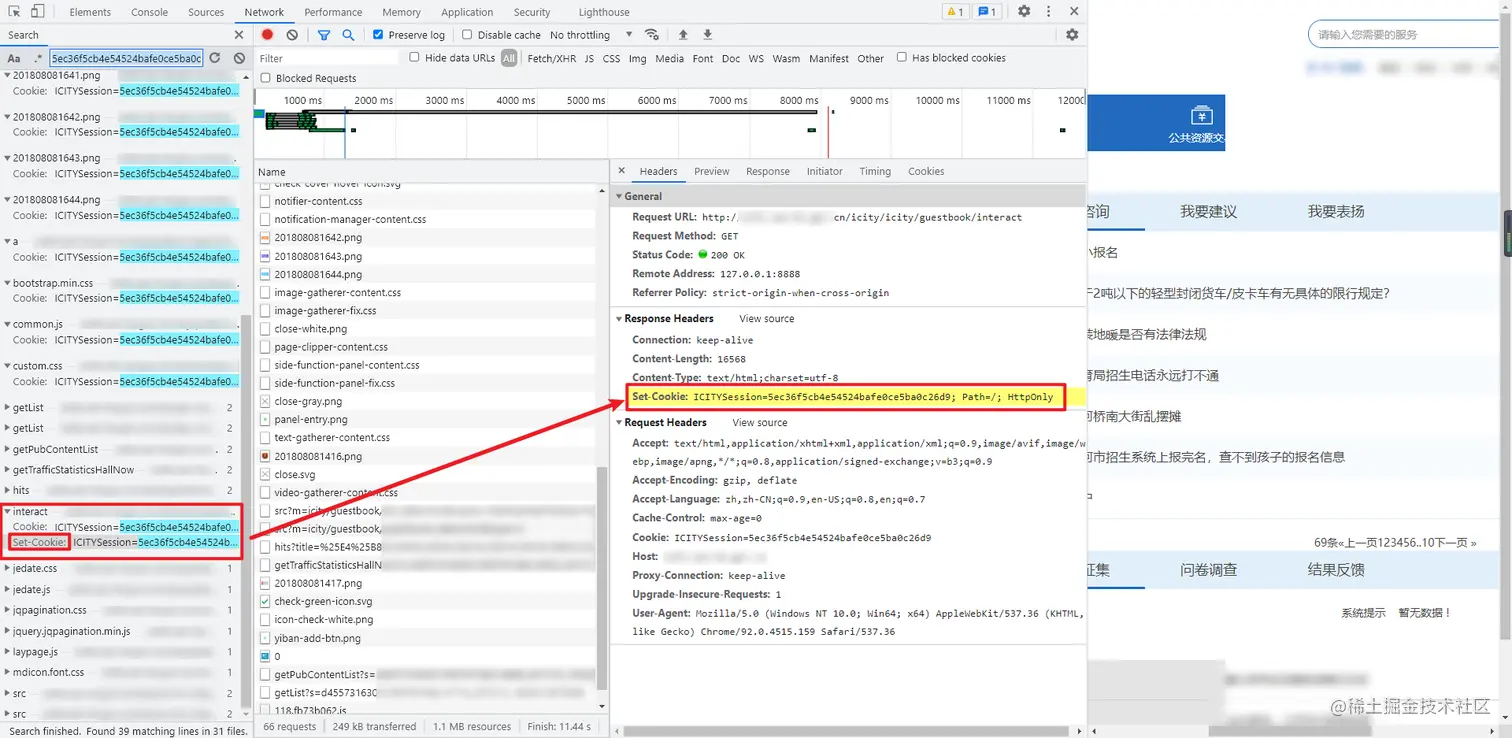Viewport: 1512px width, 738px height.
Task: Filter requests by Fetch/XHR
Action: coord(552,59)
